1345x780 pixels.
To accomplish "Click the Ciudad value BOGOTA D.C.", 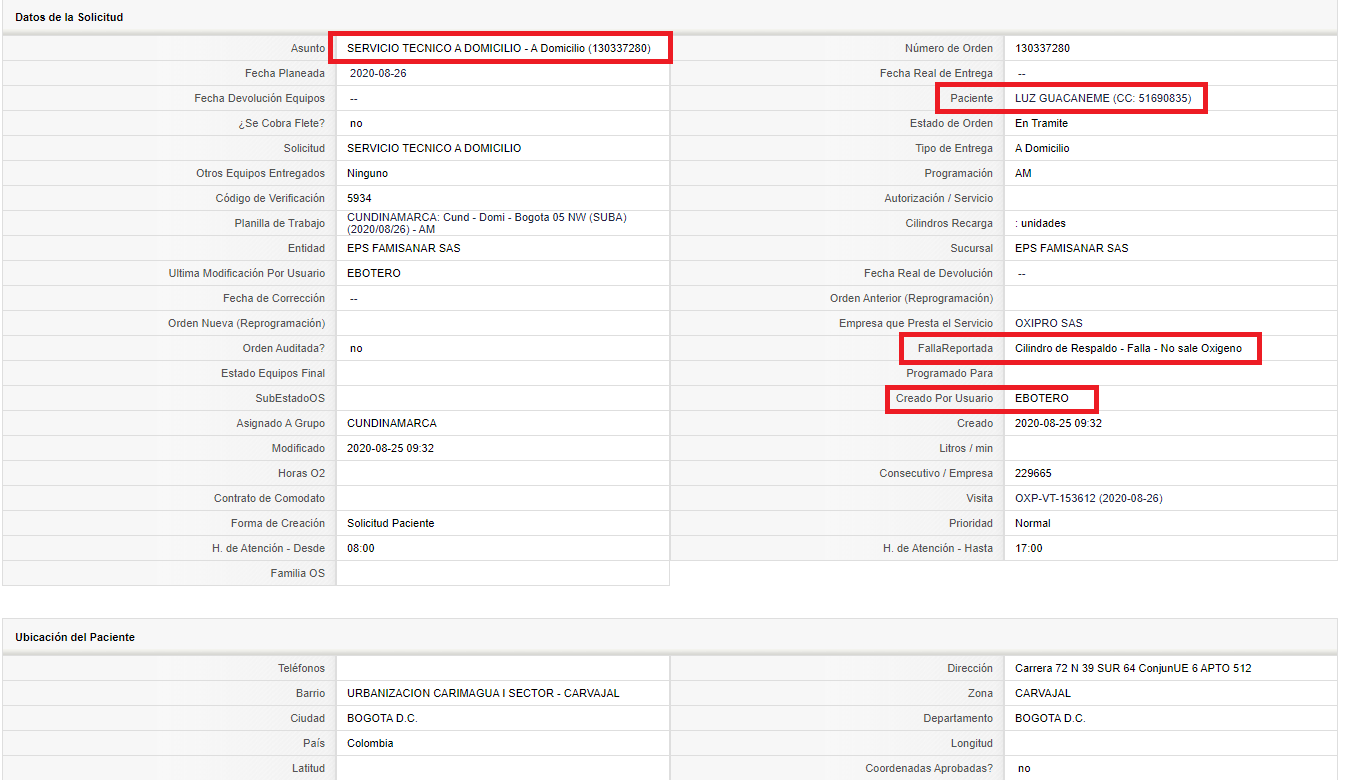I will [382, 718].
